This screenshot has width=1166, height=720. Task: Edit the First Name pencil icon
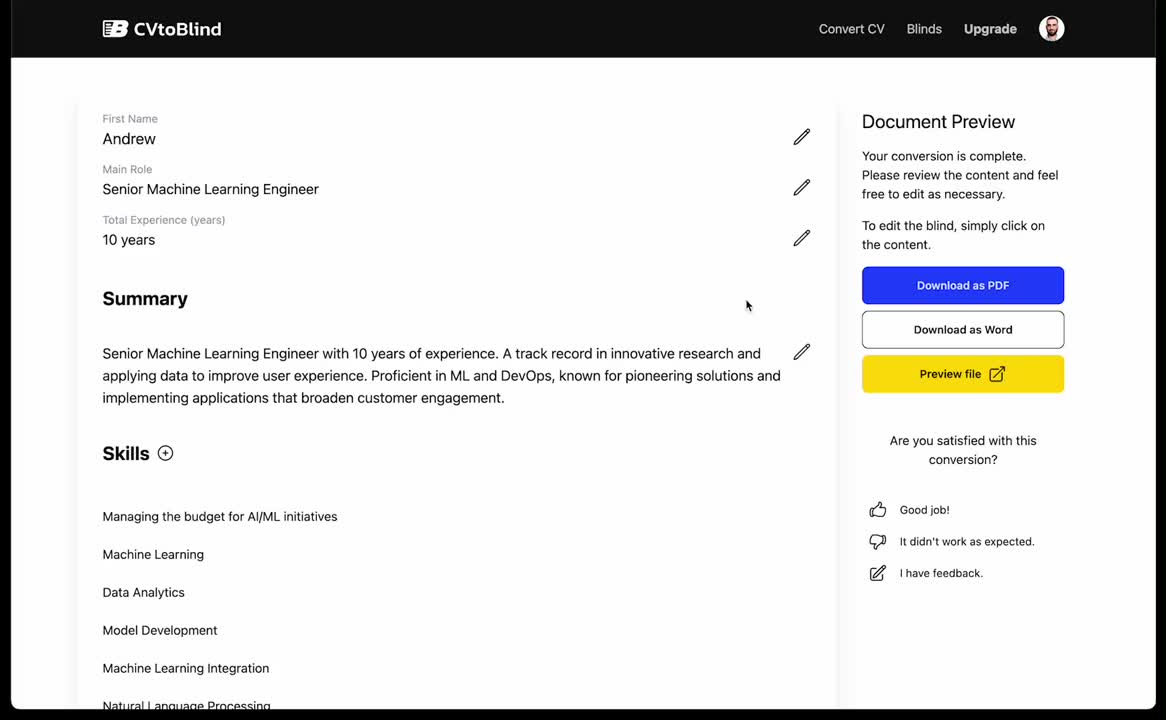point(801,137)
